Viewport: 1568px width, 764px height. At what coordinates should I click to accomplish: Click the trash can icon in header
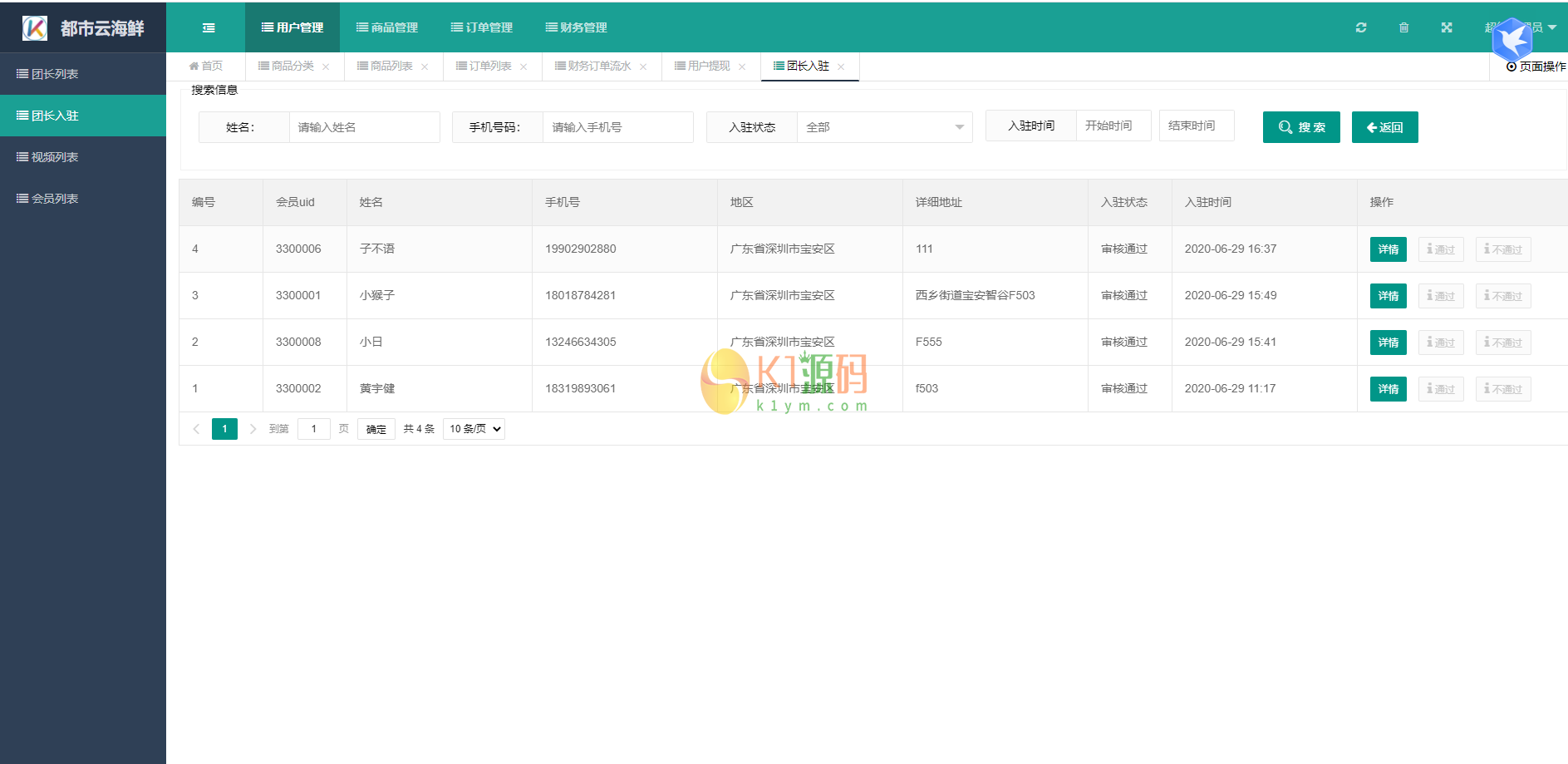click(x=1403, y=27)
